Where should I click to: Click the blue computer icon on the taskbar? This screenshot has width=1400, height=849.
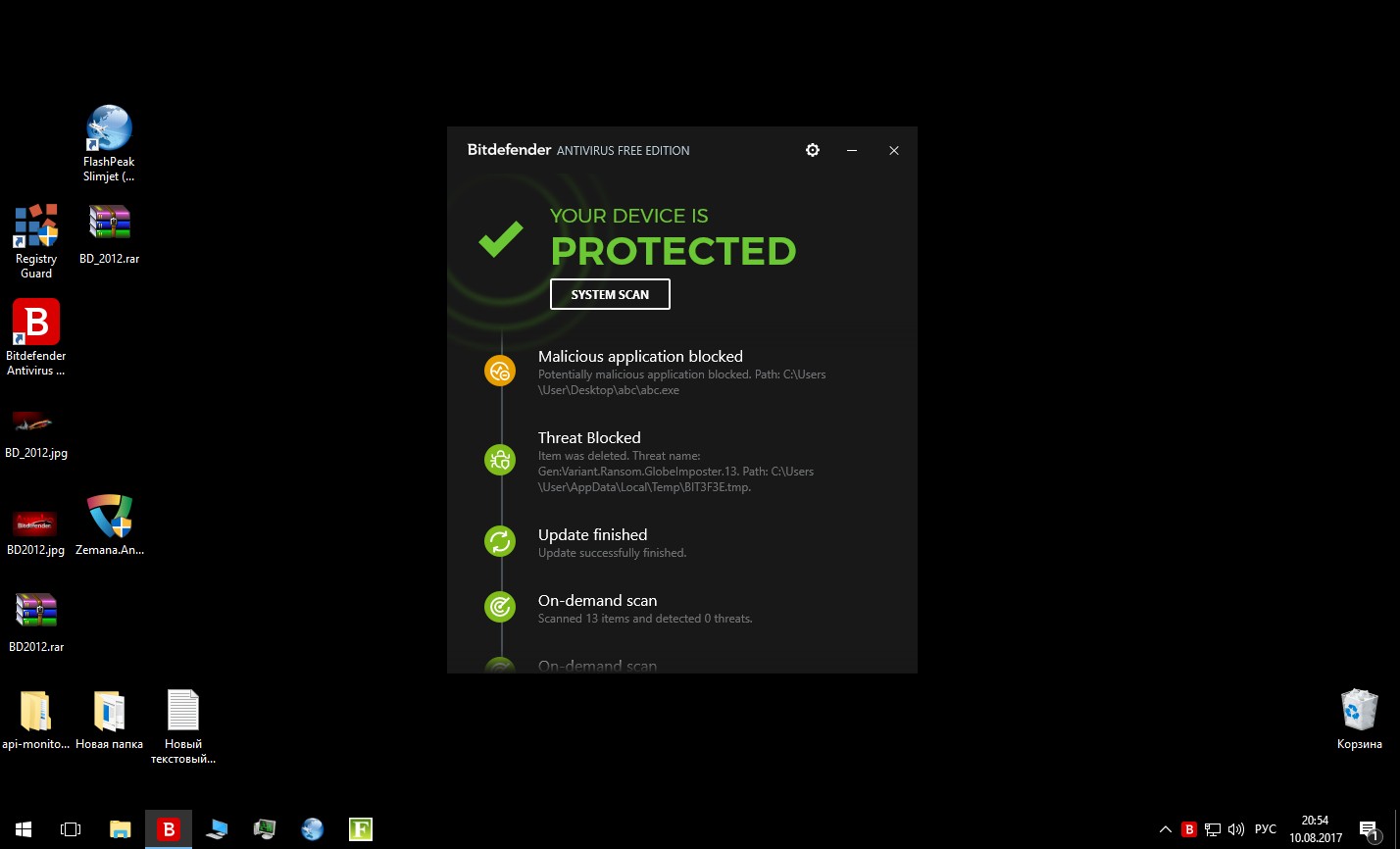pyautogui.click(x=217, y=829)
